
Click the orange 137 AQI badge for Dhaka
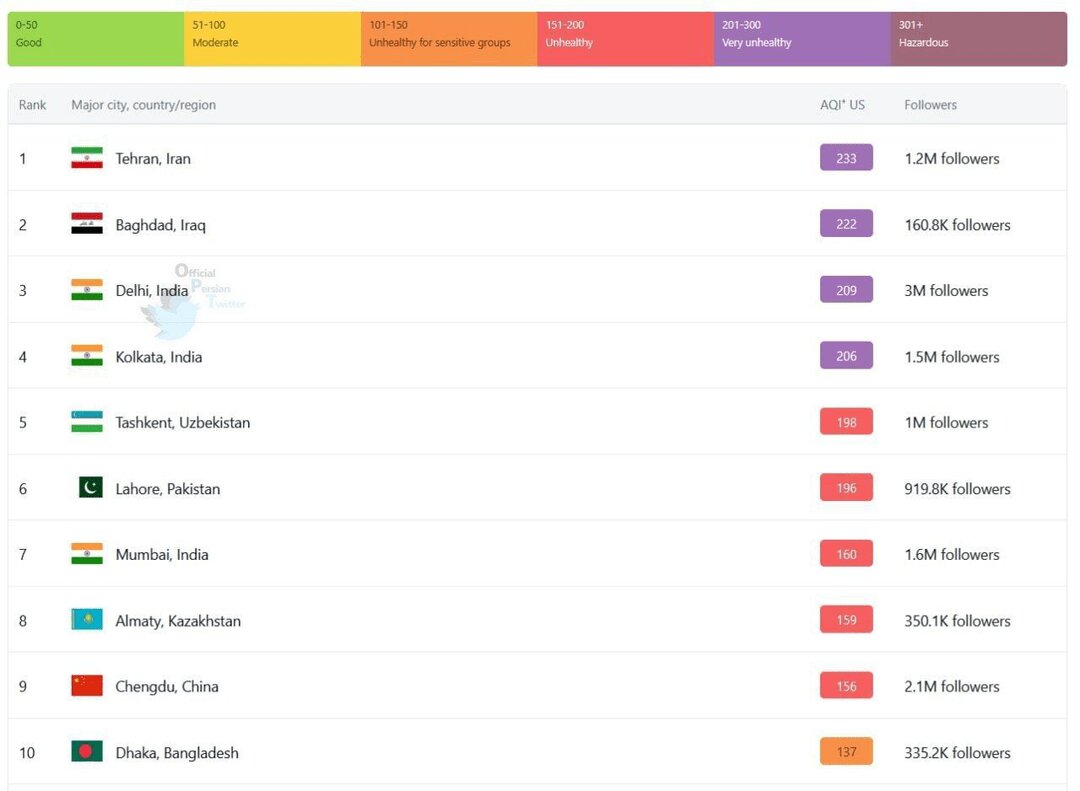(x=846, y=752)
